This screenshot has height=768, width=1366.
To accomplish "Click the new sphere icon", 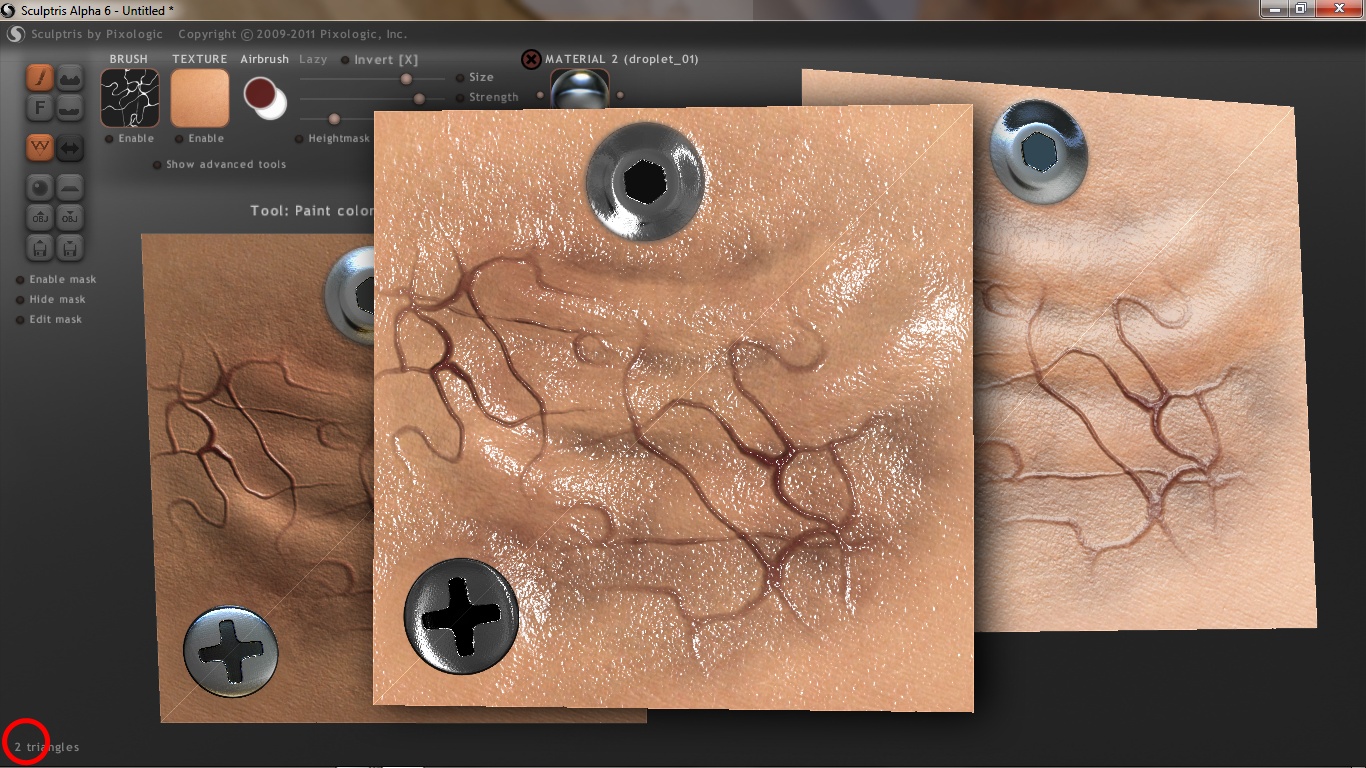I will tap(41, 187).
